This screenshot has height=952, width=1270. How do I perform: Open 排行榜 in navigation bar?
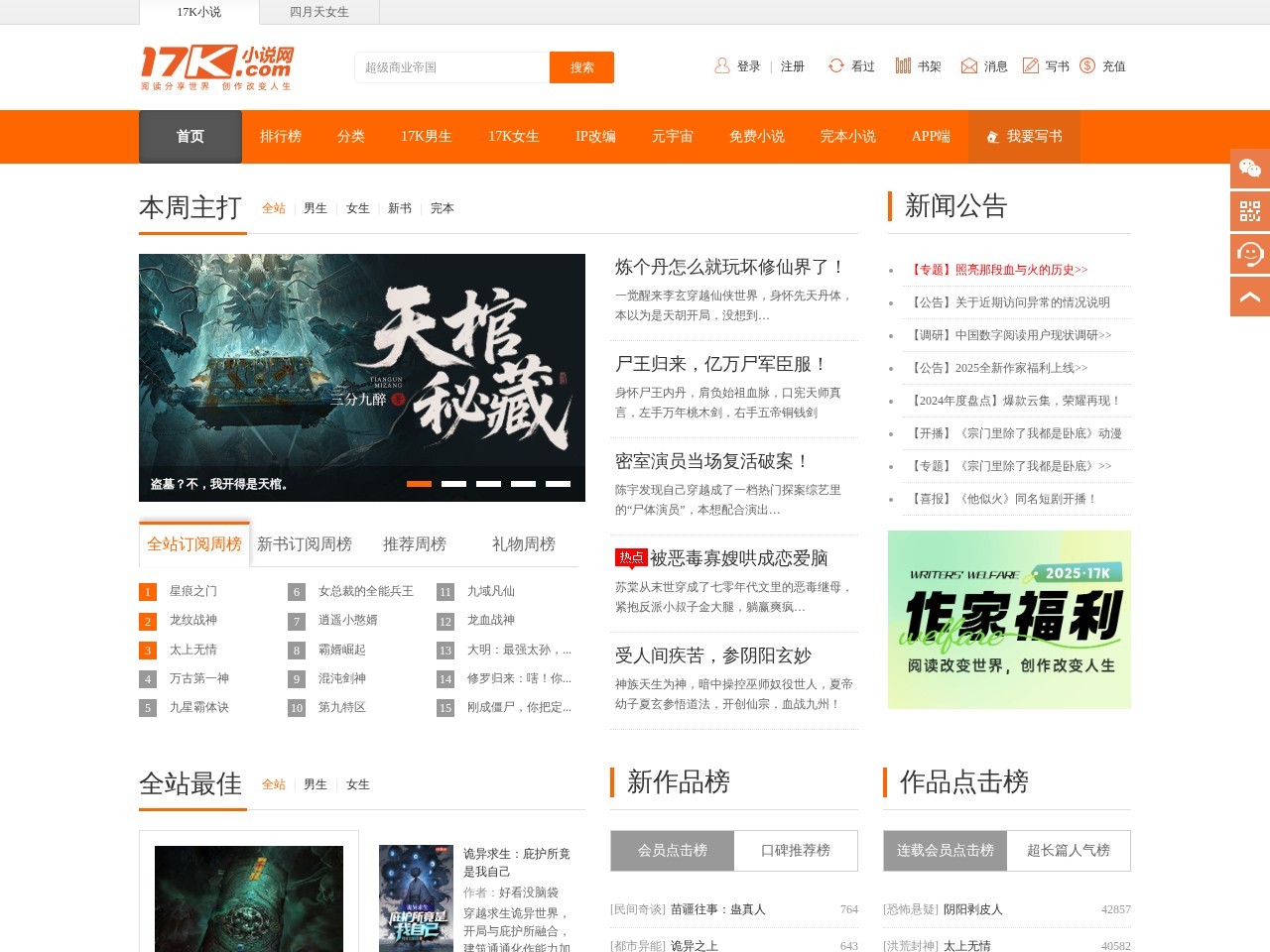[x=280, y=137]
